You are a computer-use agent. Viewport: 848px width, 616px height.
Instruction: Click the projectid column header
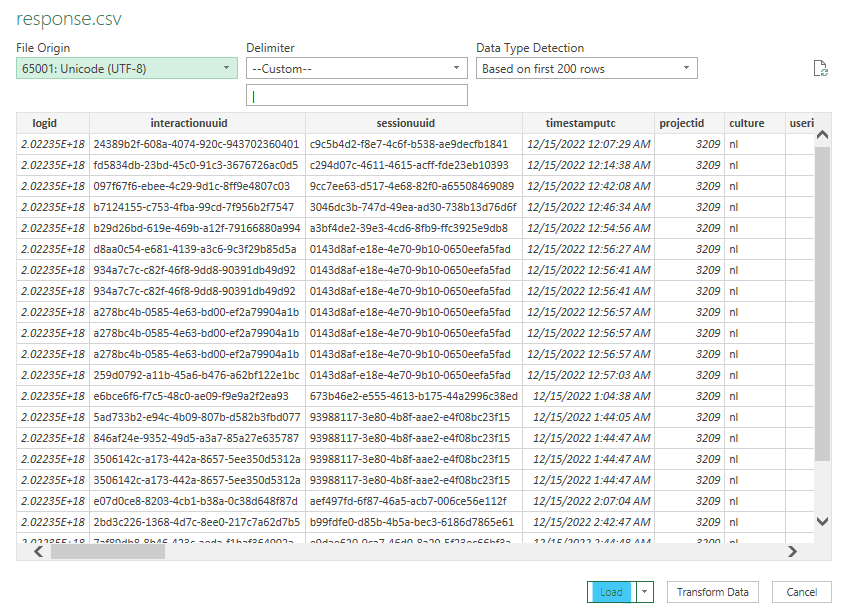pyautogui.click(x=682, y=123)
